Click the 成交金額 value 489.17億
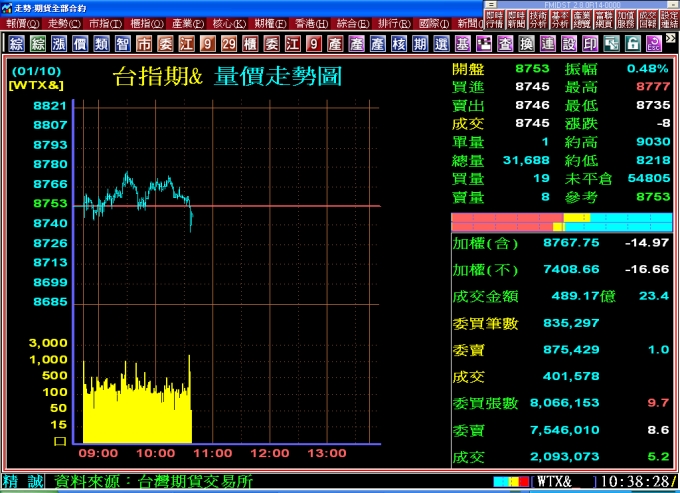680x493 pixels. 583,296
